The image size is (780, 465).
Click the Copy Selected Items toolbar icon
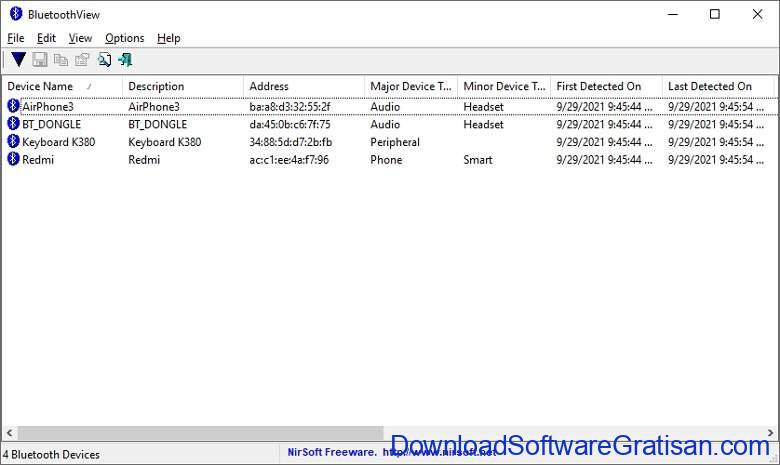(61, 60)
